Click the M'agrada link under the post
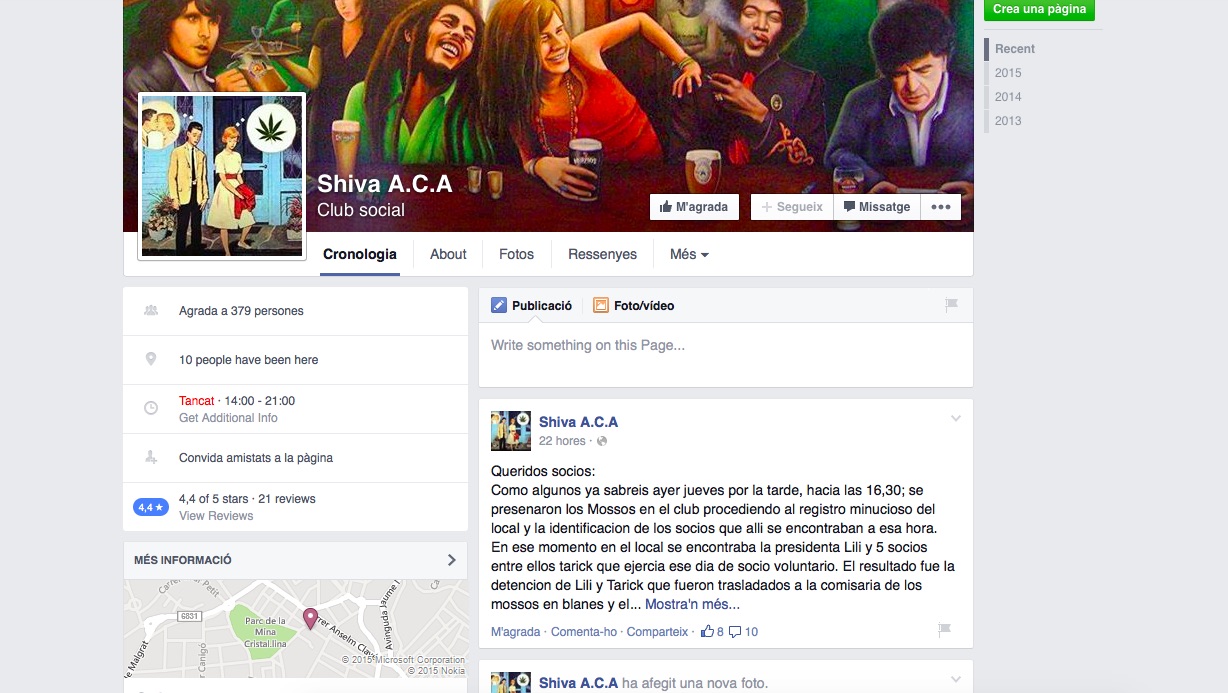Viewport: 1228px width, 693px height. pyautogui.click(x=515, y=632)
